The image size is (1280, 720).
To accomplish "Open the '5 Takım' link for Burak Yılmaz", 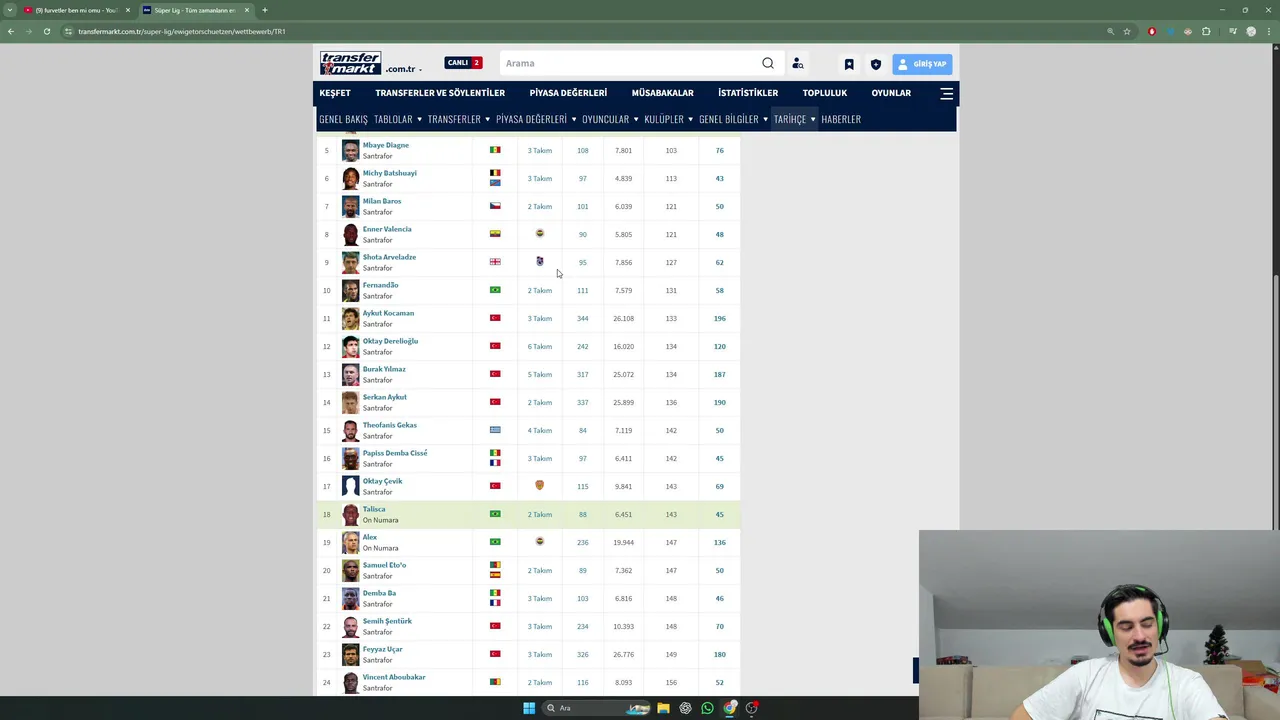I will click(540, 375).
